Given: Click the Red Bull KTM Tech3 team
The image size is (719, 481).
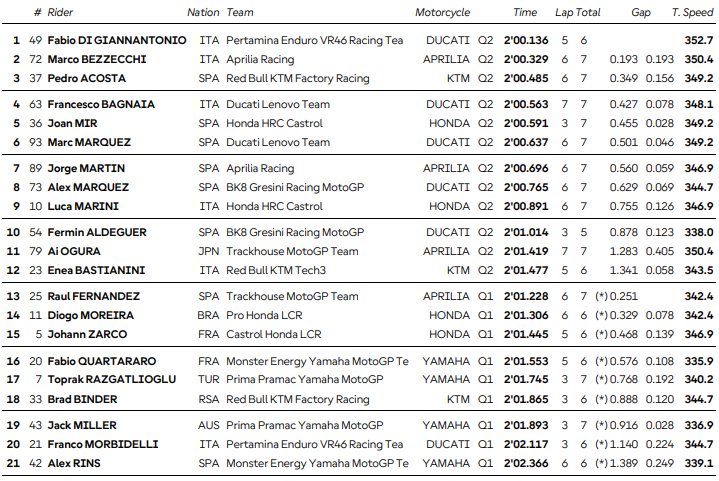Looking at the screenshot, I should coord(277,270).
